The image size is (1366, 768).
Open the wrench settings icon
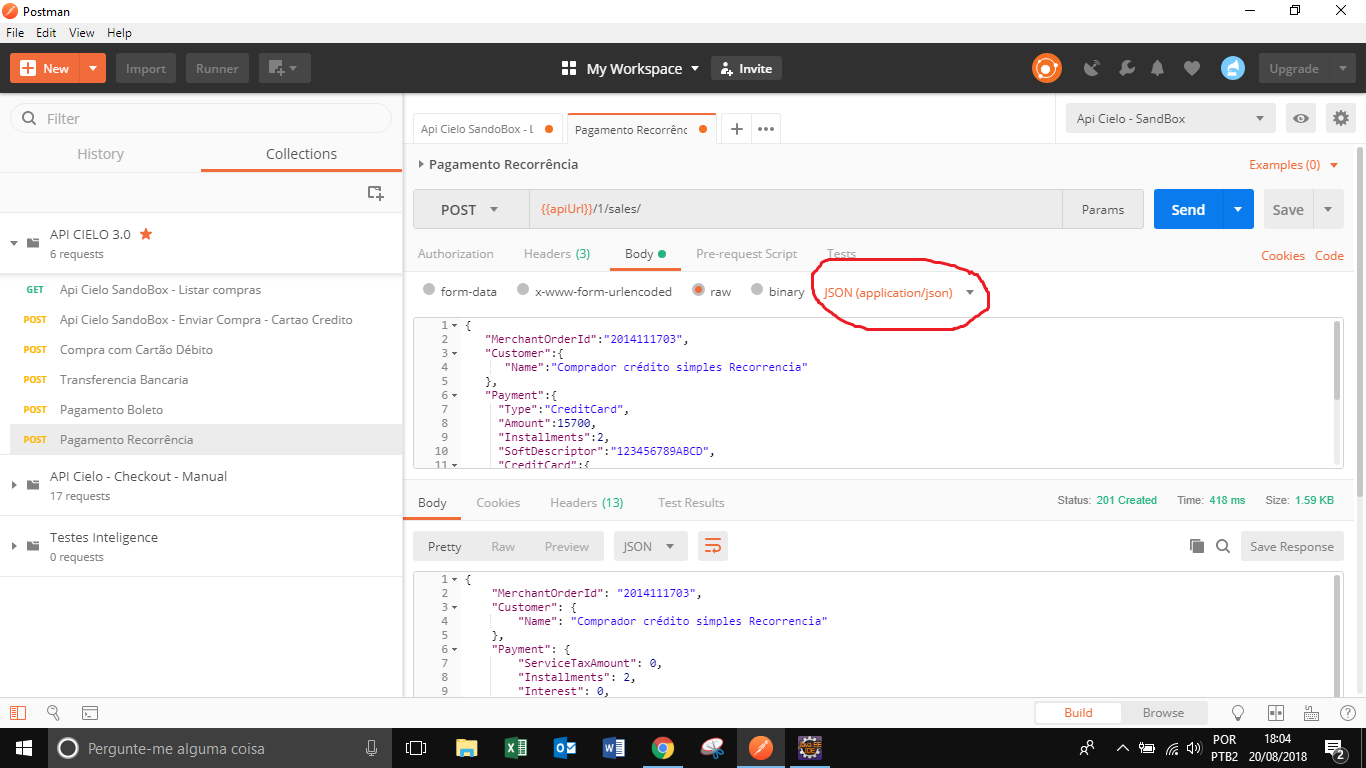point(1126,68)
